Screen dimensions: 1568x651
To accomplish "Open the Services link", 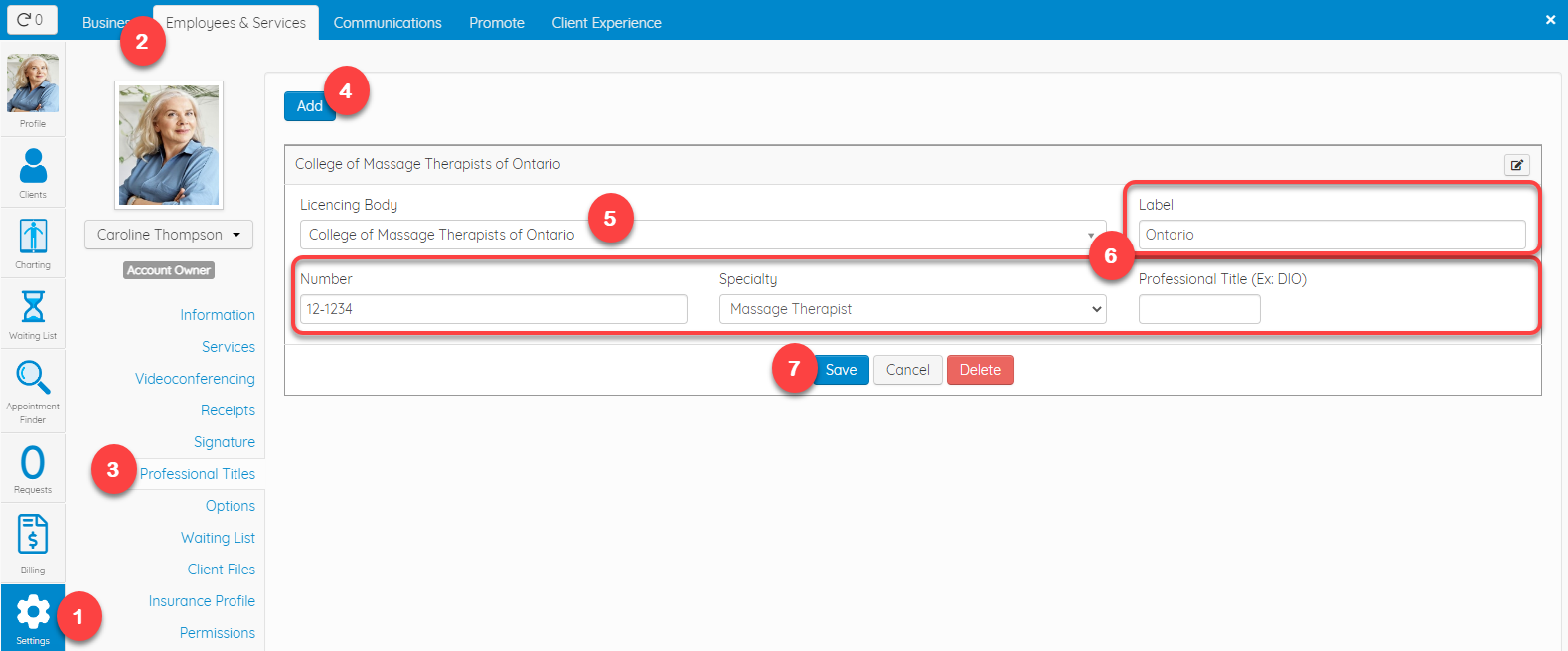I will coord(229,347).
